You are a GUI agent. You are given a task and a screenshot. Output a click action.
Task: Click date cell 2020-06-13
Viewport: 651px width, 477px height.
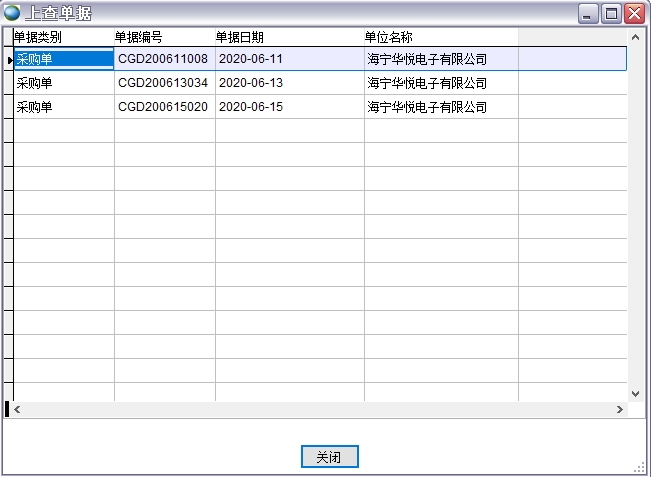click(x=251, y=83)
